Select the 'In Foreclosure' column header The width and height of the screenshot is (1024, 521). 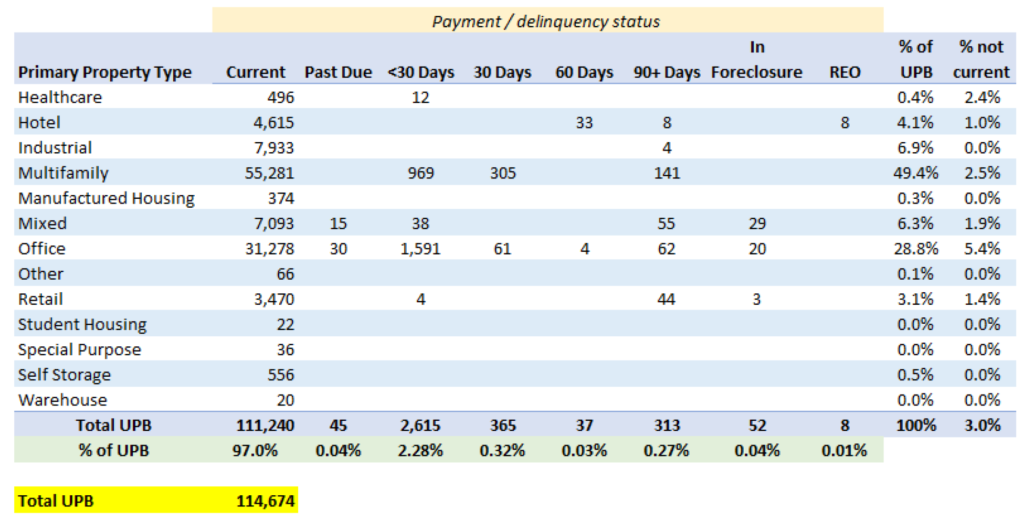click(757, 60)
